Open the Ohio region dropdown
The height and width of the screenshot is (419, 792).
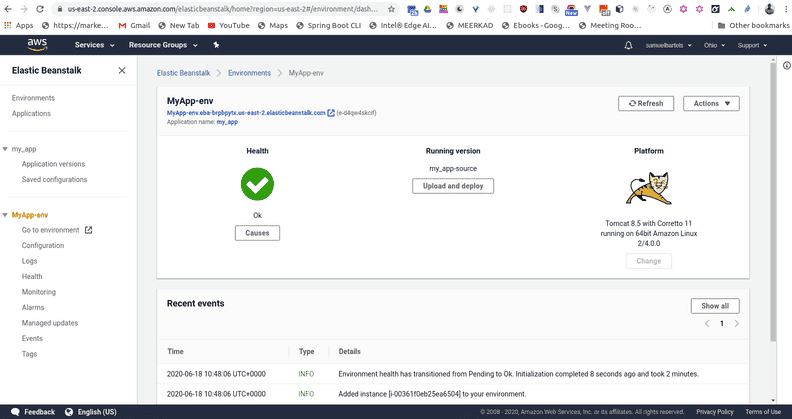tap(714, 45)
